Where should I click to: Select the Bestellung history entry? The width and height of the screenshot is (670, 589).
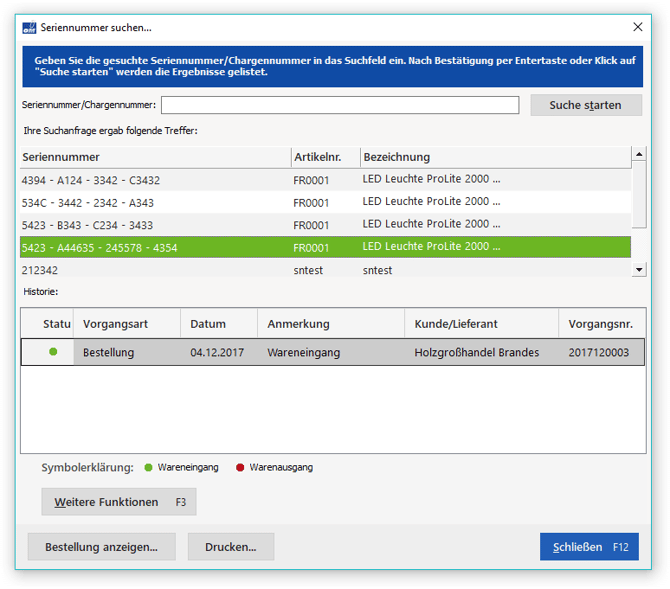333,352
